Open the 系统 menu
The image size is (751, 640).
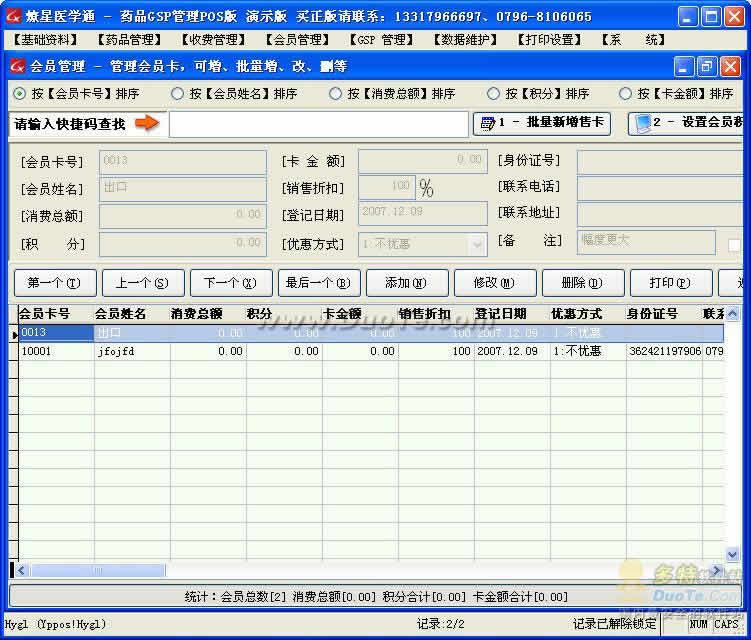[633, 40]
